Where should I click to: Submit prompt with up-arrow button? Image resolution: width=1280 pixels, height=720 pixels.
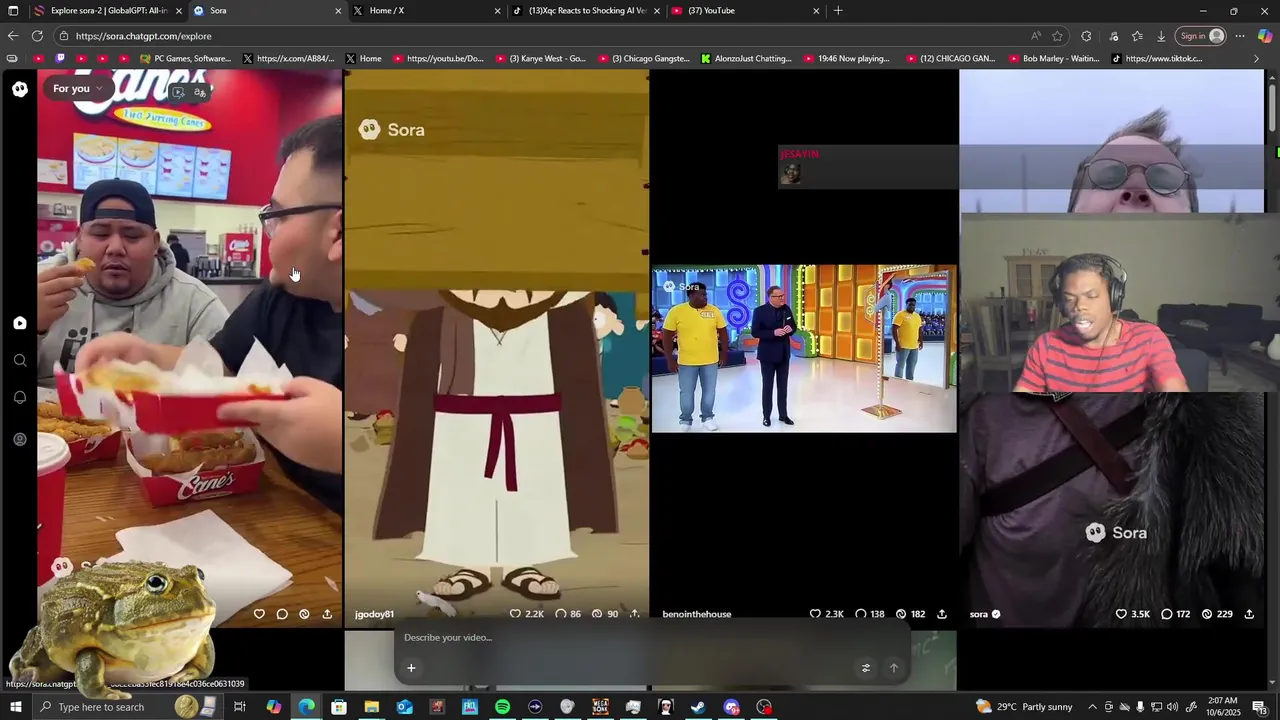click(x=894, y=668)
